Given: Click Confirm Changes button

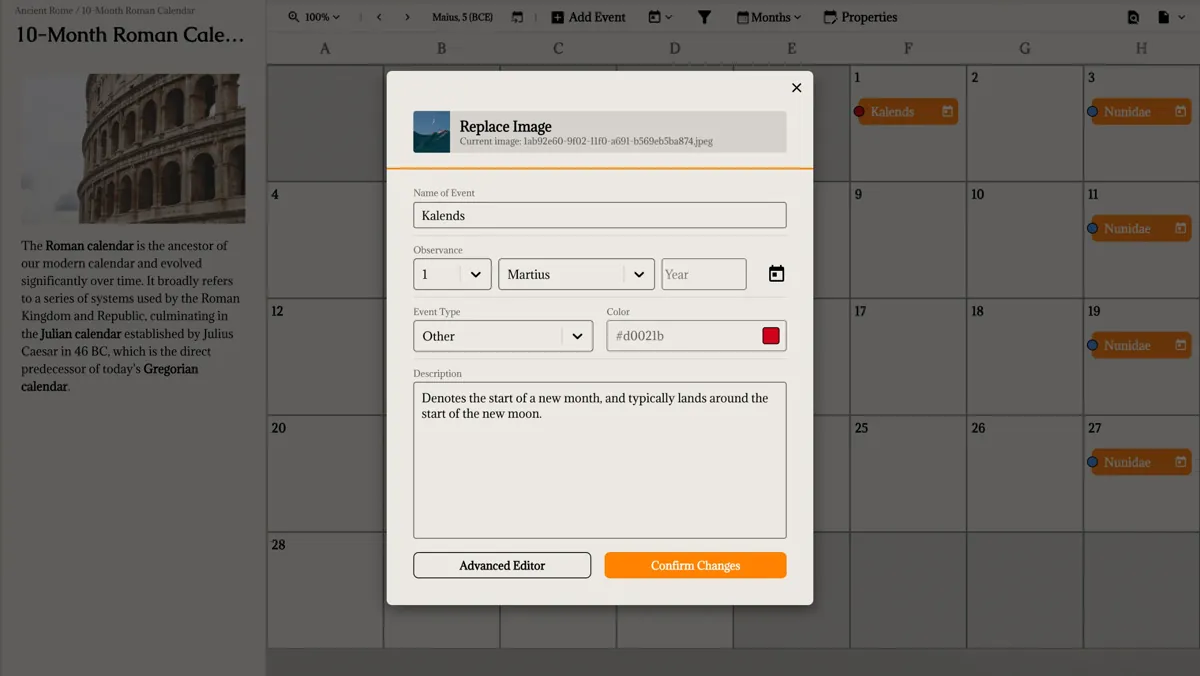Looking at the screenshot, I should pyautogui.click(x=695, y=565).
